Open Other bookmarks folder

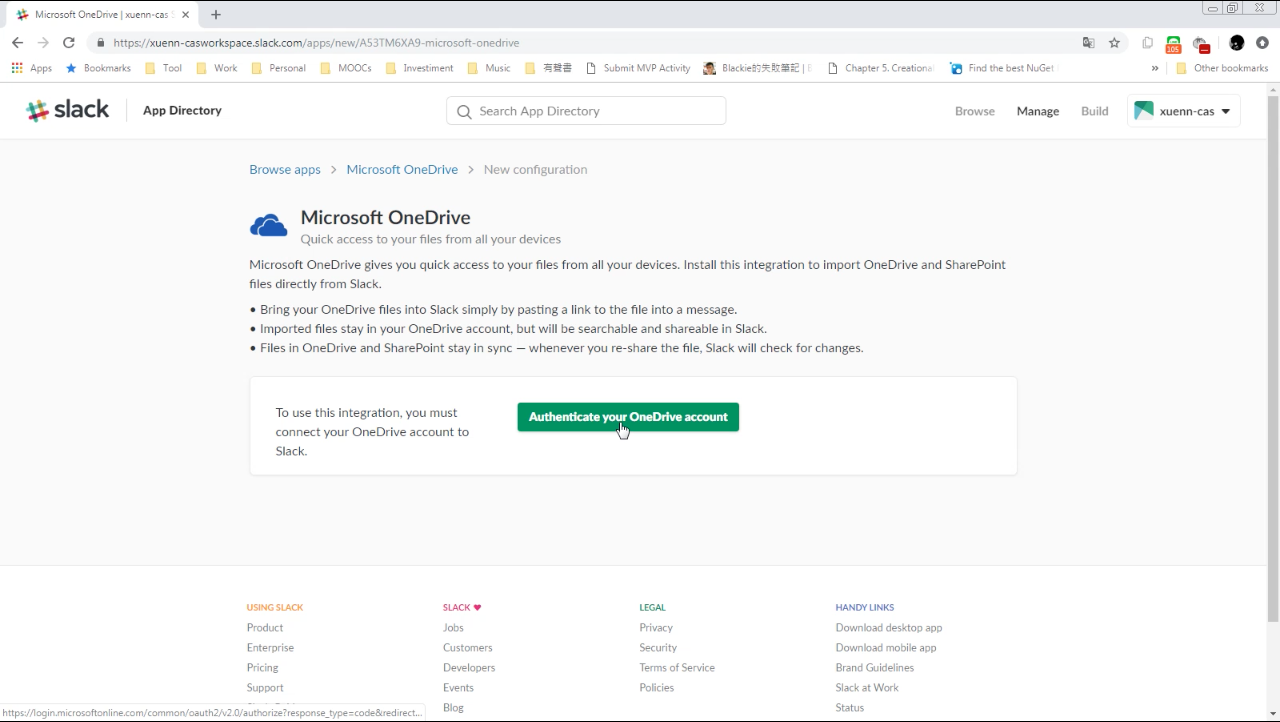pyautogui.click(x=1221, y=68)
